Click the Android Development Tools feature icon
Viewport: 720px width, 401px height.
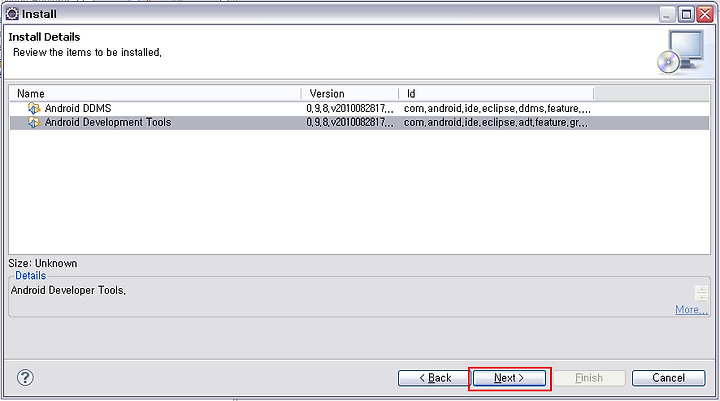coord(34,122)
